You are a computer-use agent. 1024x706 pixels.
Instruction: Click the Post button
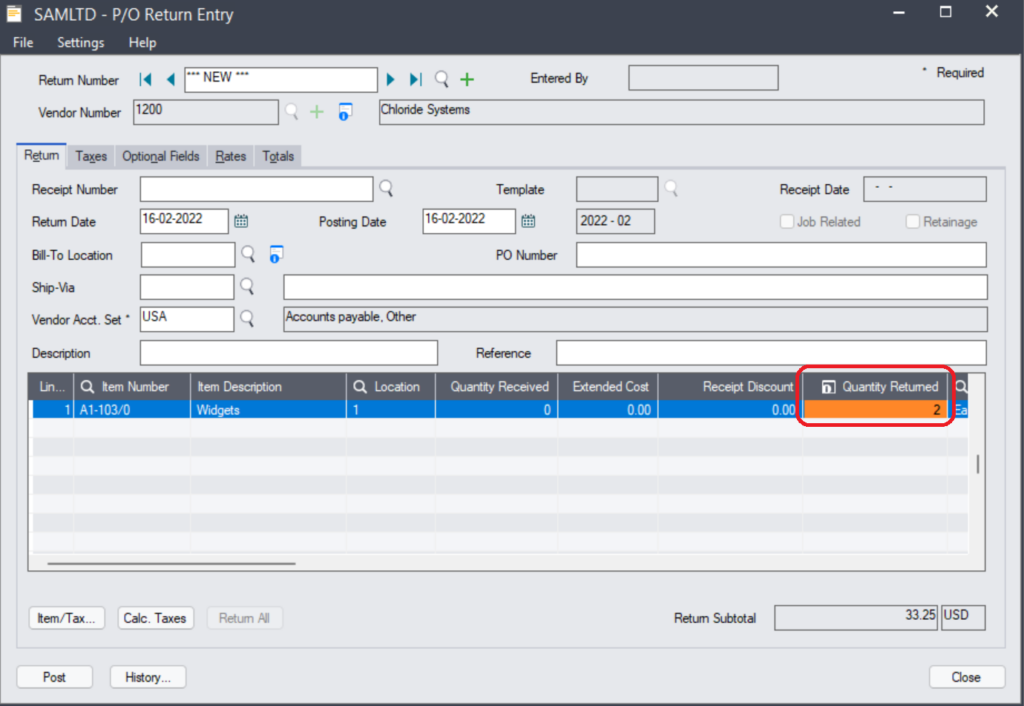55,677
